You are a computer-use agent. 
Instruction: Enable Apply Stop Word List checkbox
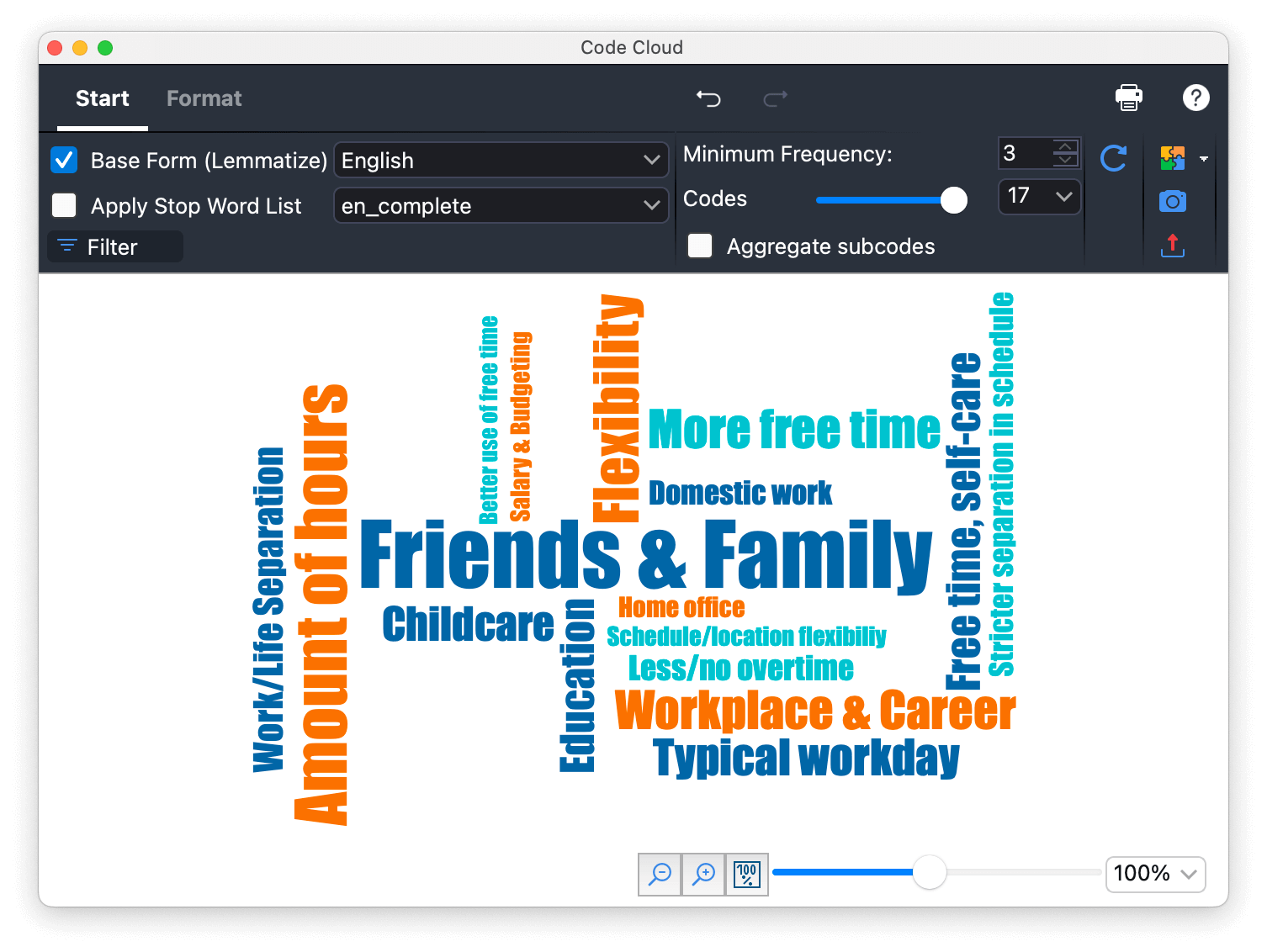65,205
